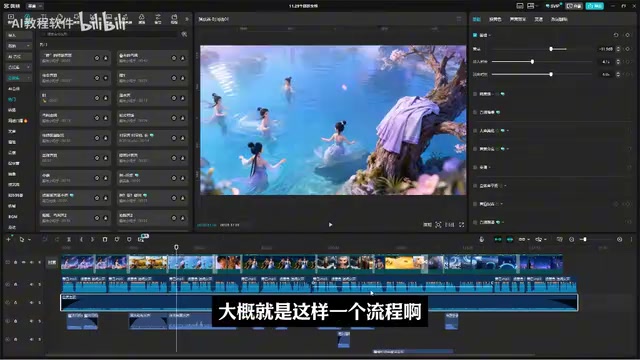Open the main menu dropdown beside the app logo
This screenshot has width=640, height=360.
(x=35, y=6)
